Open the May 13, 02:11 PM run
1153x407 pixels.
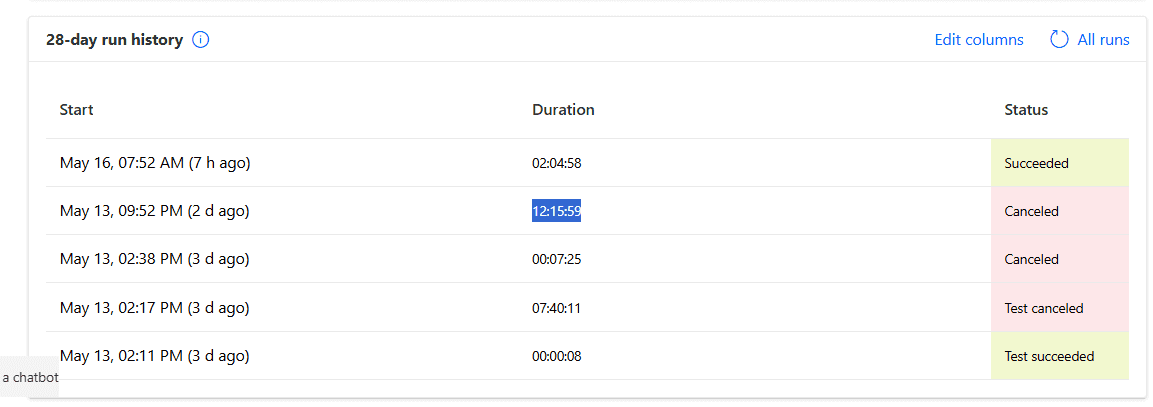point(154,356)
